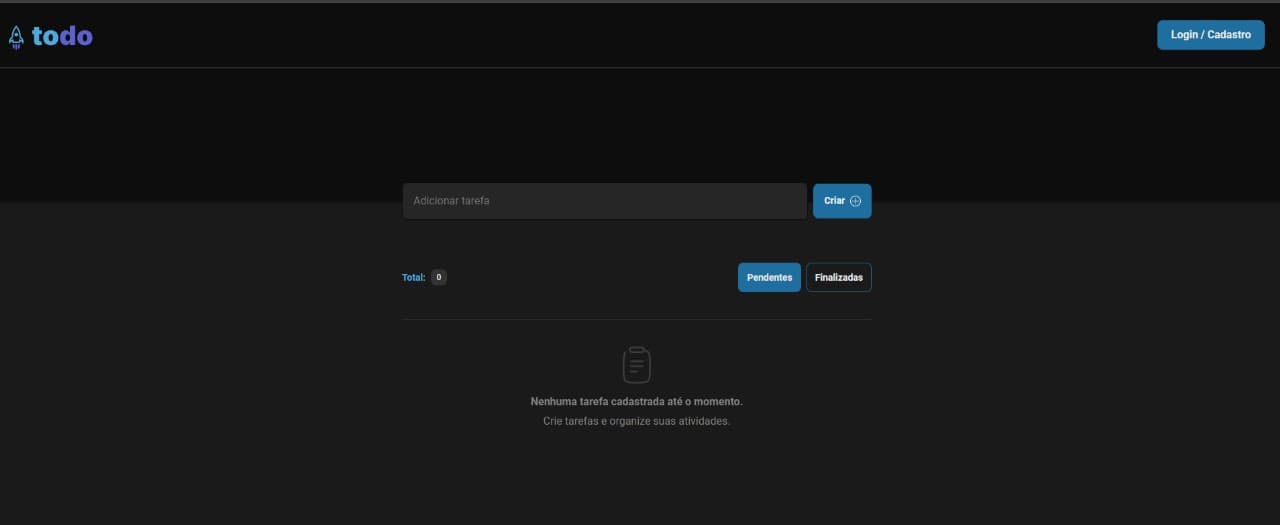This screenshot has height=525, width=1280.
Task: Click empty space between Total and Pendentes
Action: (590, 277)
